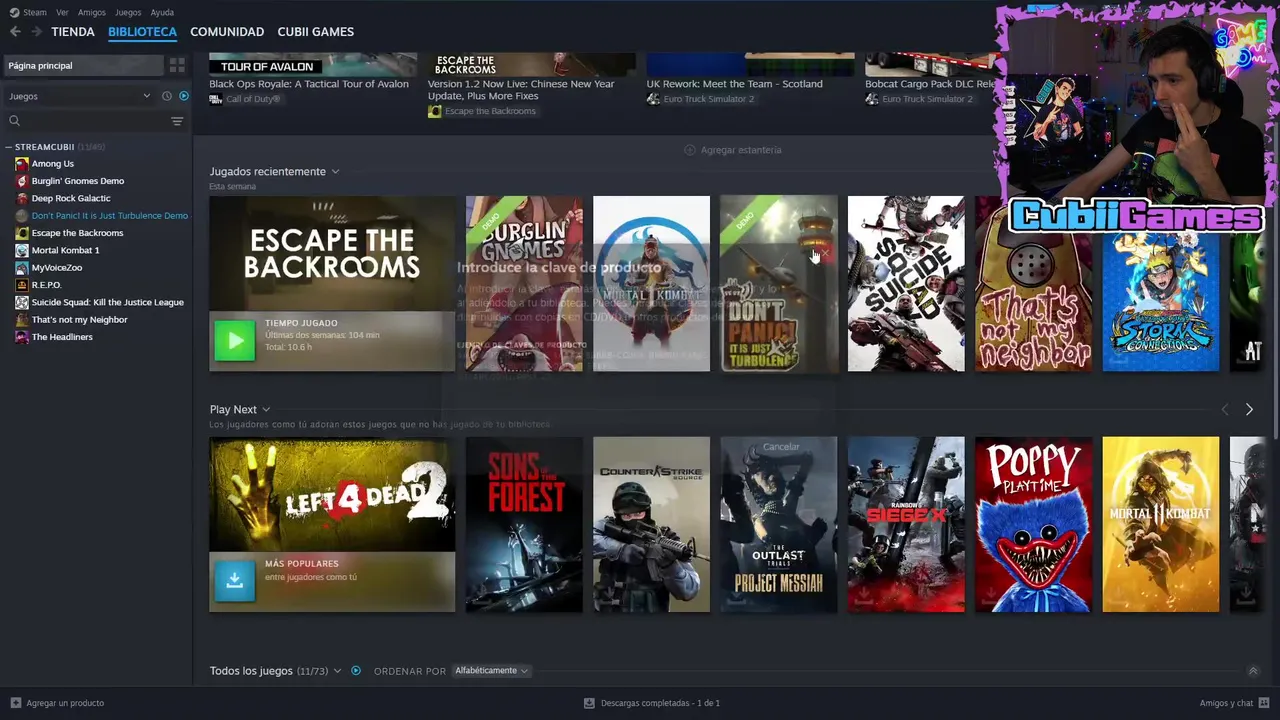Click The Headliners list icon
The height and width of the screenshot is (720, 1280).
22,337
